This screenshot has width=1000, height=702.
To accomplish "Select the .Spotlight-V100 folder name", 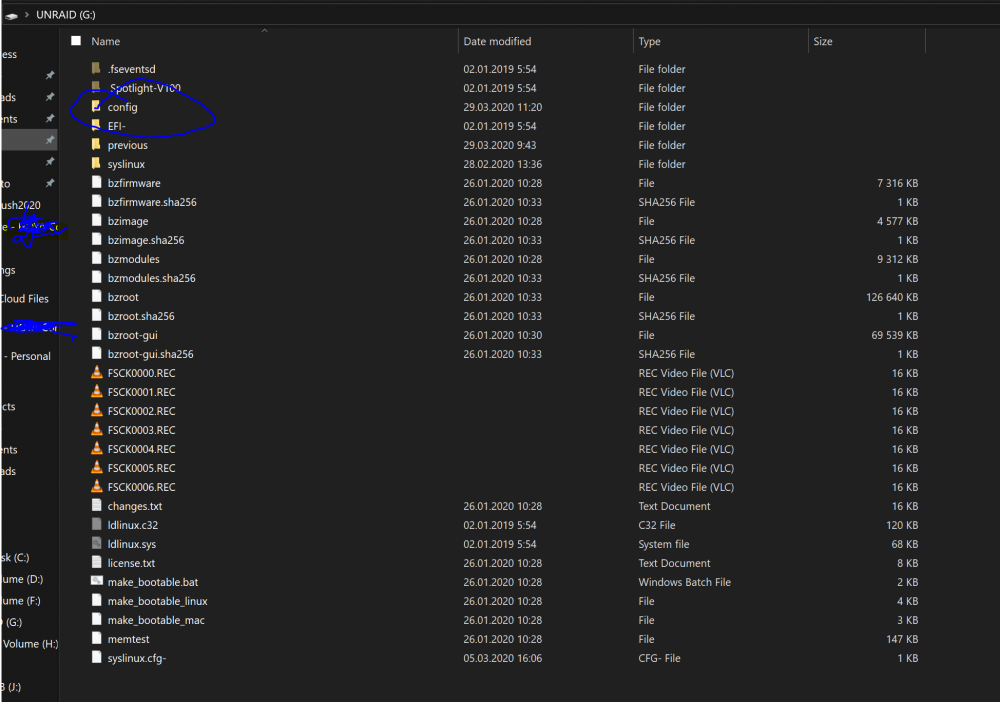I will (144, 88).
